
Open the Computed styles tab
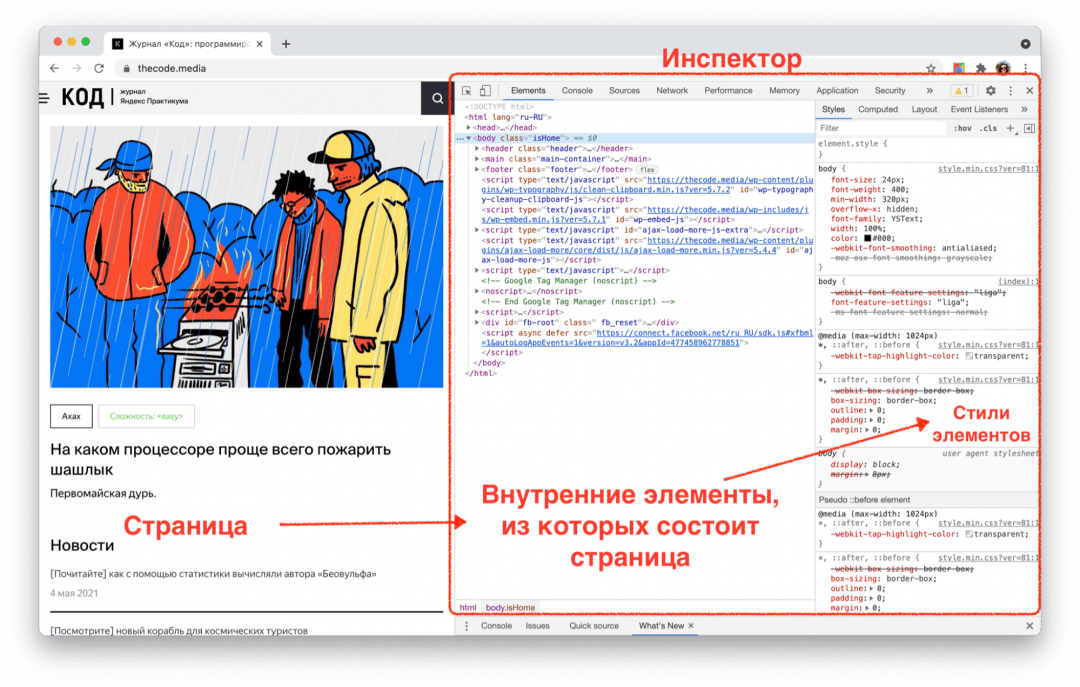(x=878, y=108)
